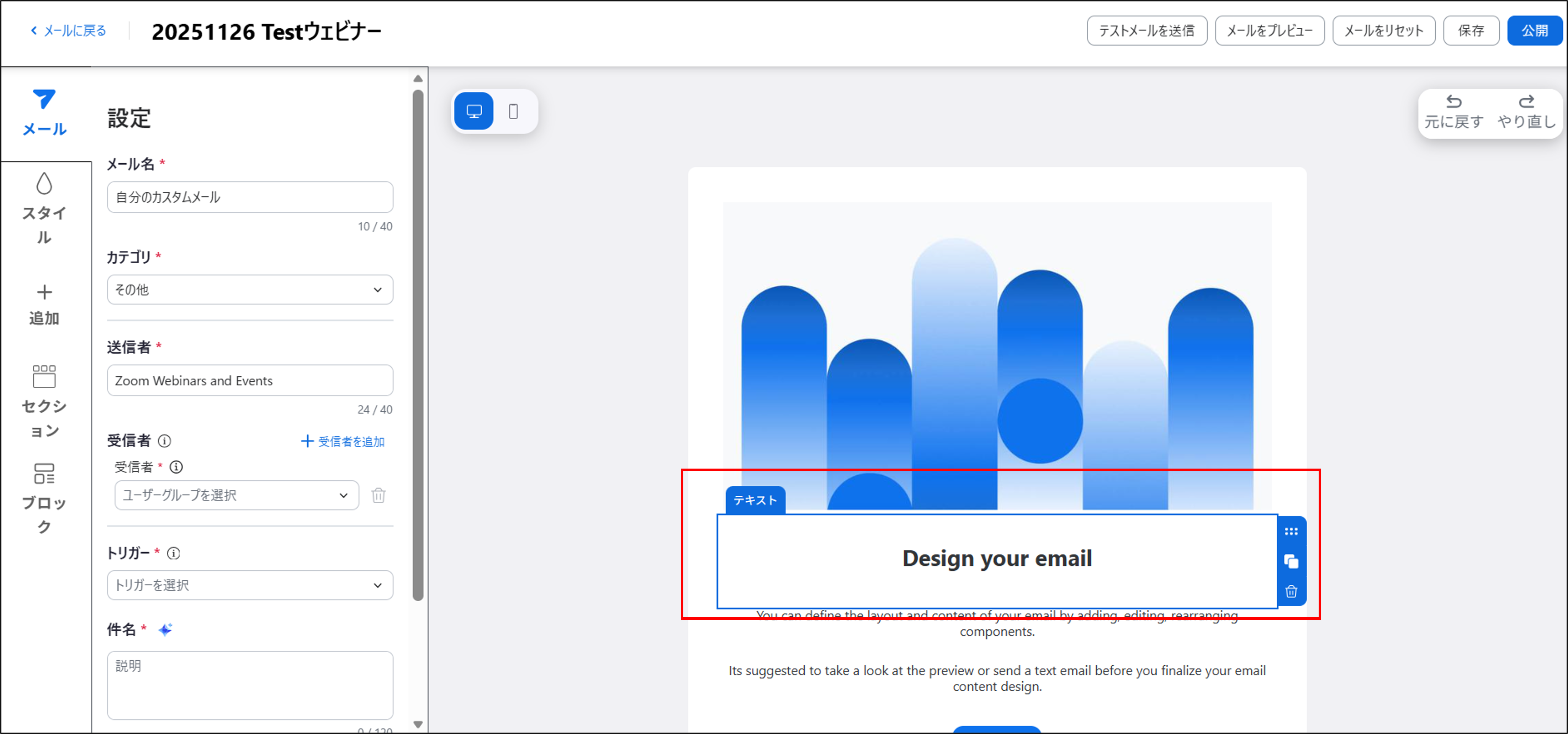Click the 送信者 input field

click(250, 380)
